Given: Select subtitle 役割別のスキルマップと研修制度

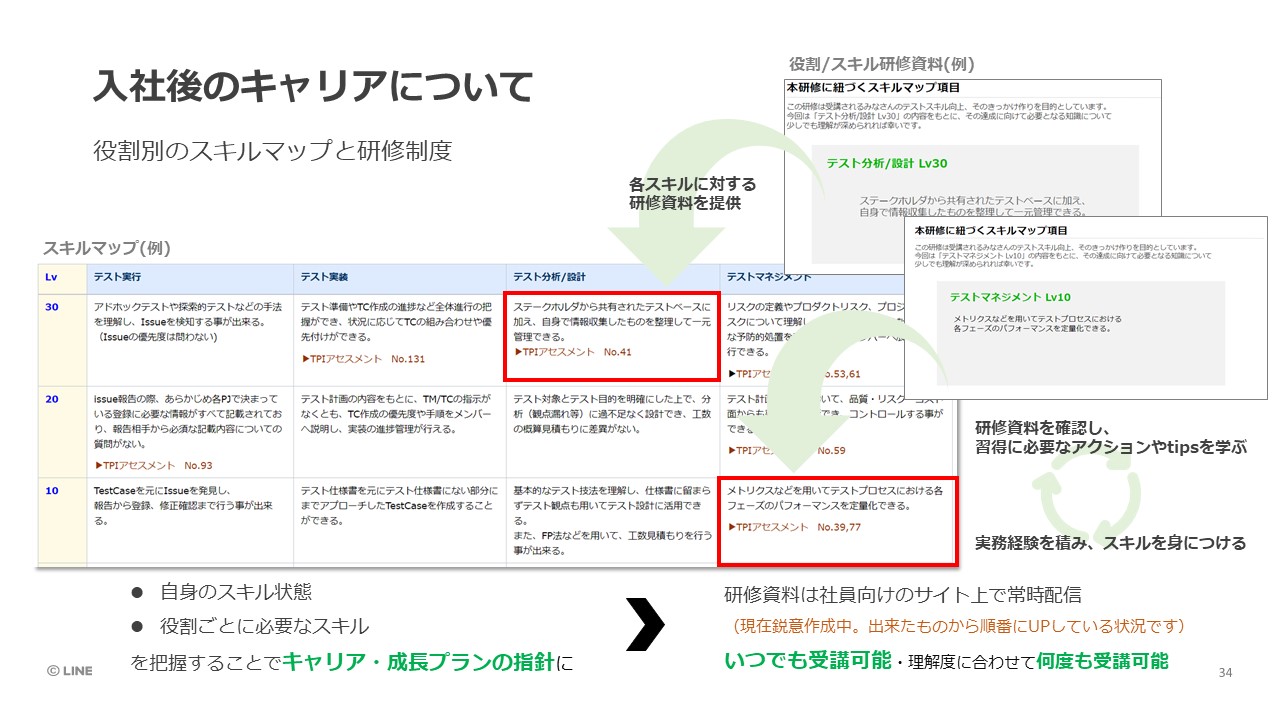Looking at the screenshot, I should (x=272, y=151).
